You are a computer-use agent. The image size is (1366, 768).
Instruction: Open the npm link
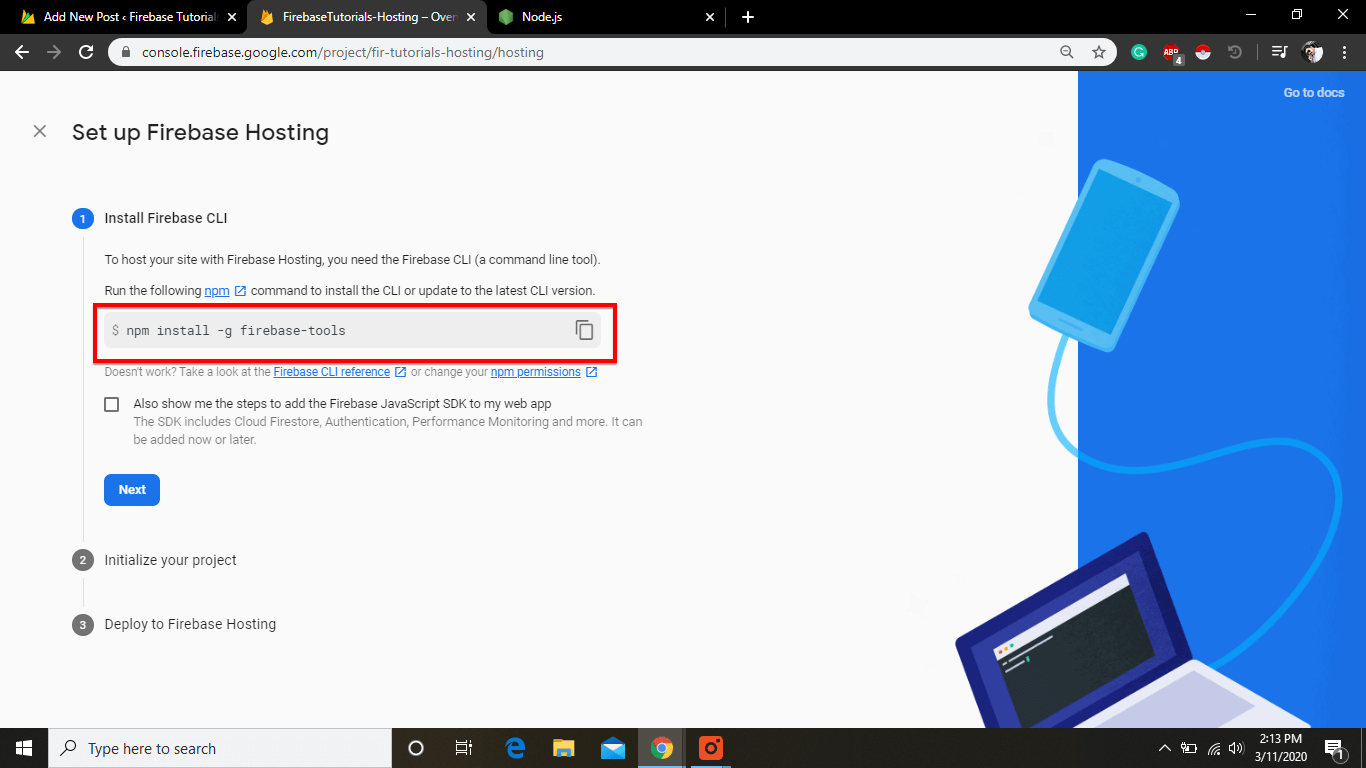pos(217,290)
